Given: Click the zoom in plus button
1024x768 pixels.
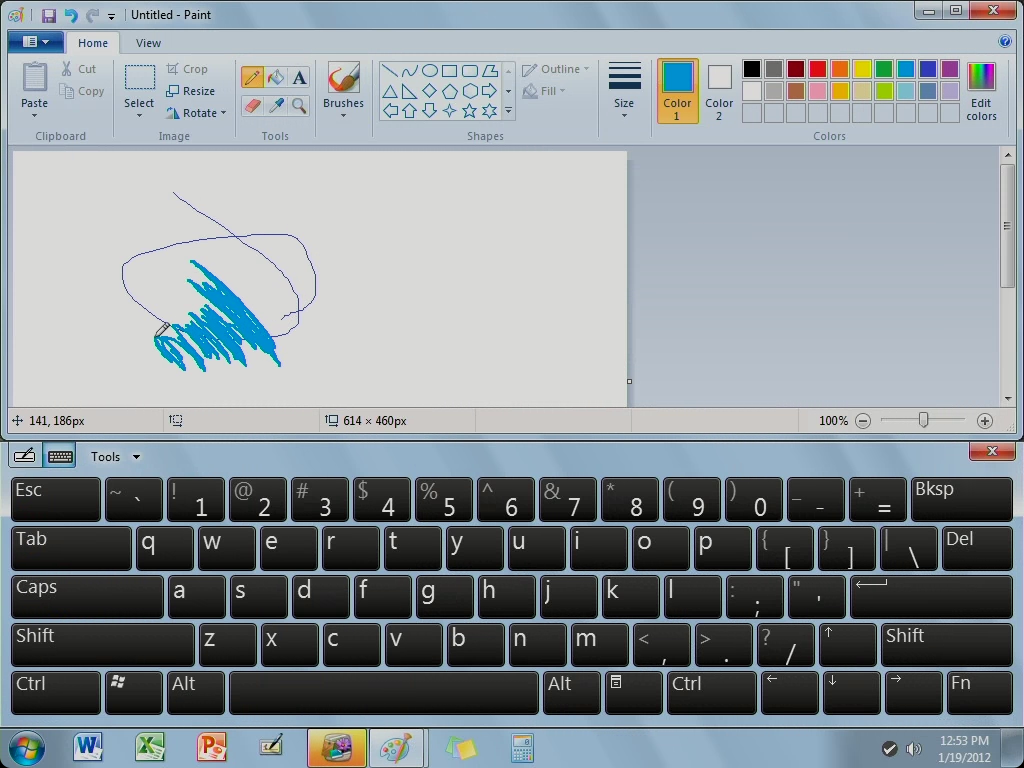Looking at the screenshot, I should [x=985, y=421].
